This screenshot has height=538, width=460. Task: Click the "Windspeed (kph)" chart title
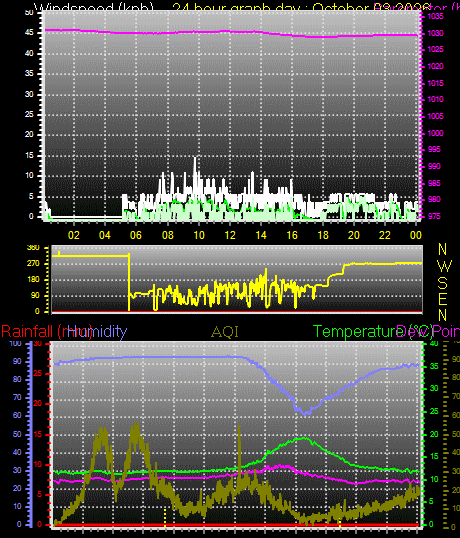[x=94, y=8]
